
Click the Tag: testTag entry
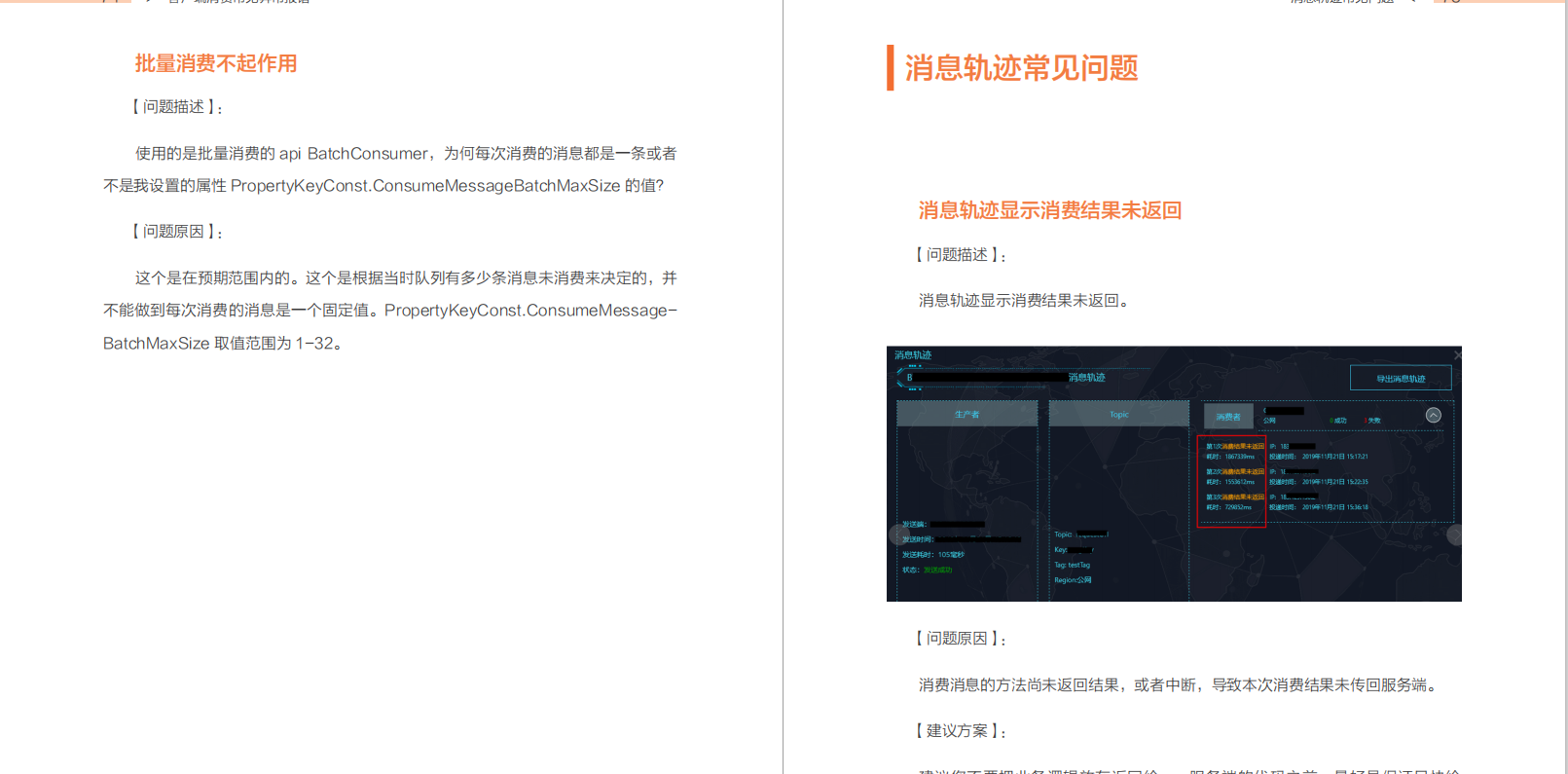tap(1073, 565)
